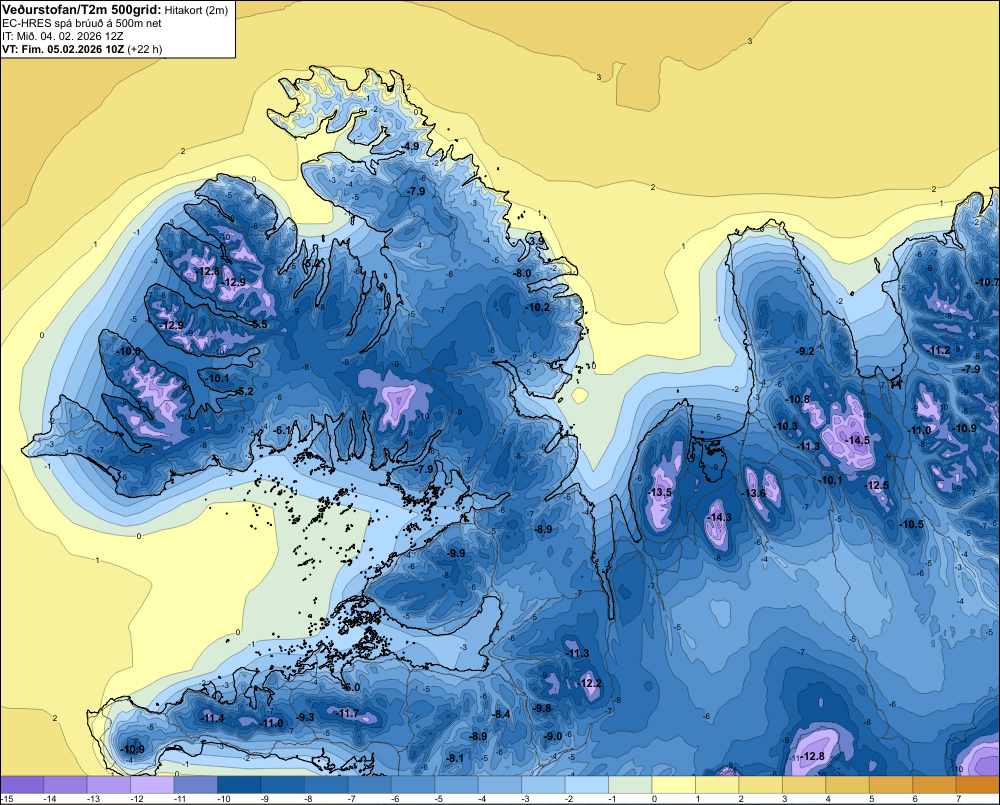Screen dimensions: 1000x805
Task: Click the -10.3 temperature label
Action: [x=786, y=426]
